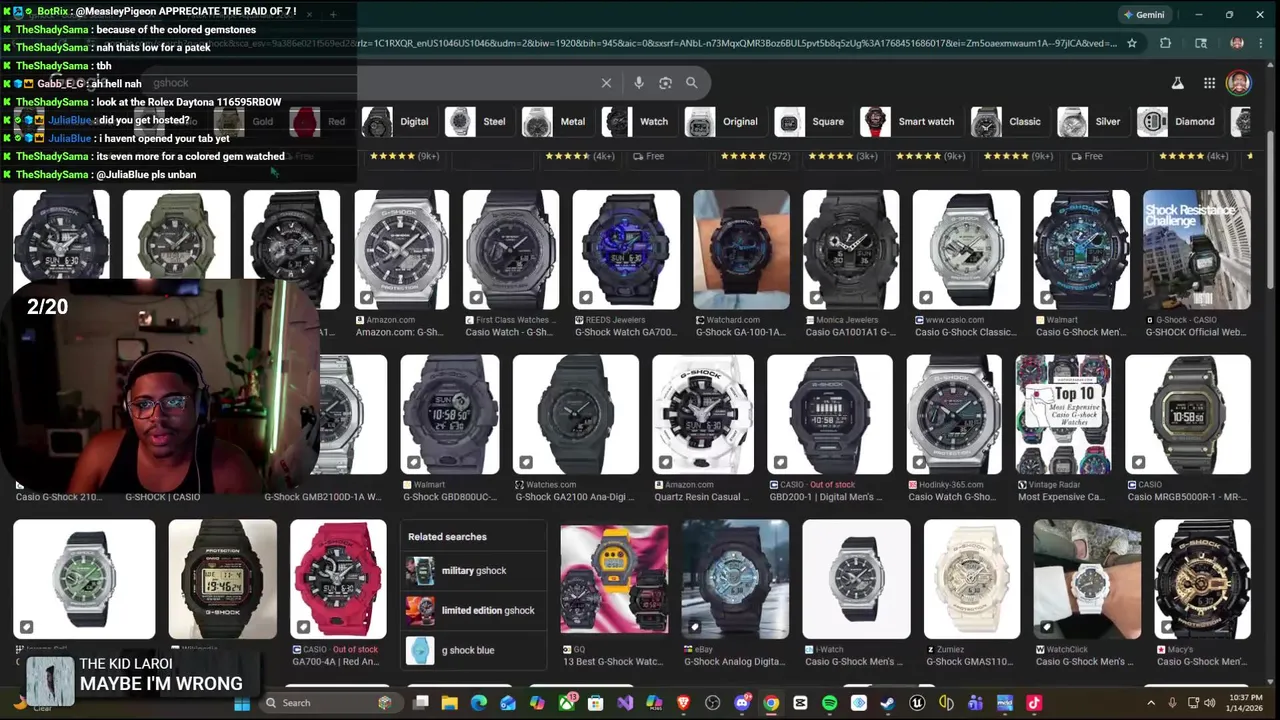
Task: Click the magnifying glass search button
Action: [691, 83]
